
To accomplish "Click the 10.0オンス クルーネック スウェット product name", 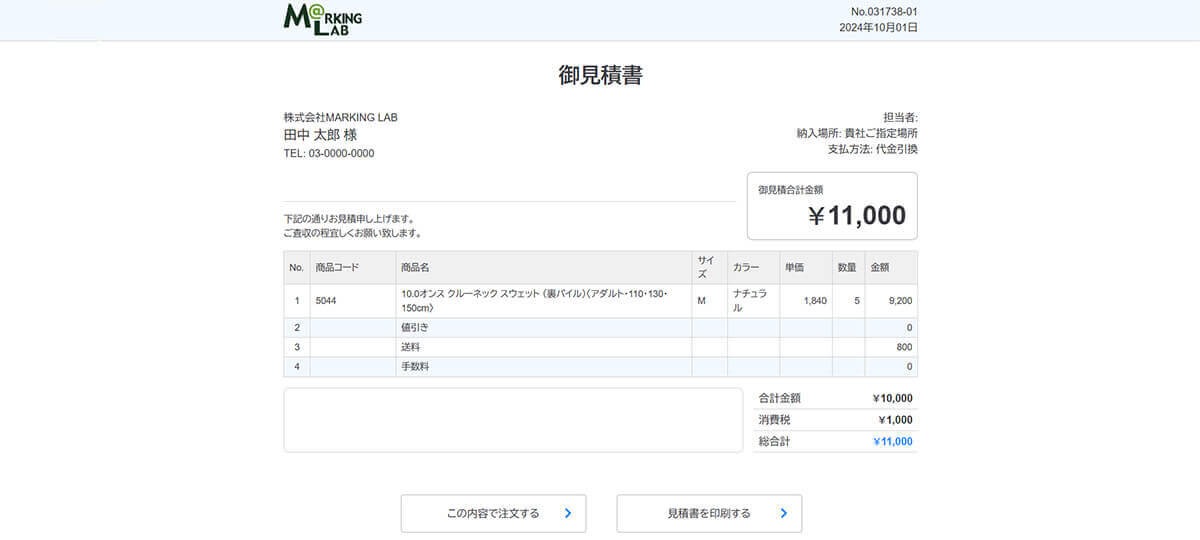I will point(534,301).
